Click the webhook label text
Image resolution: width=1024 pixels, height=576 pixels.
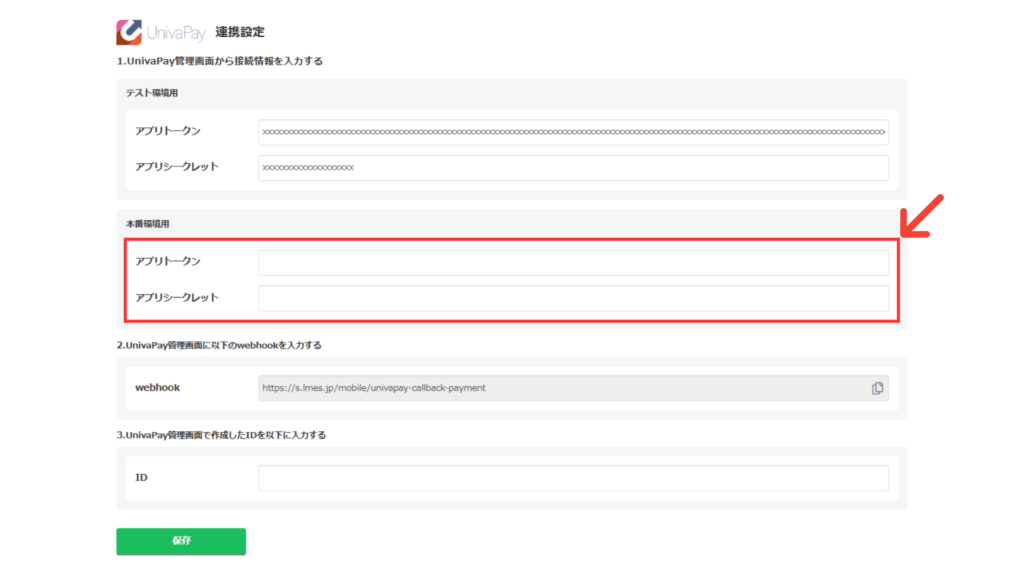pyautogui.click(x=158, y=387)
